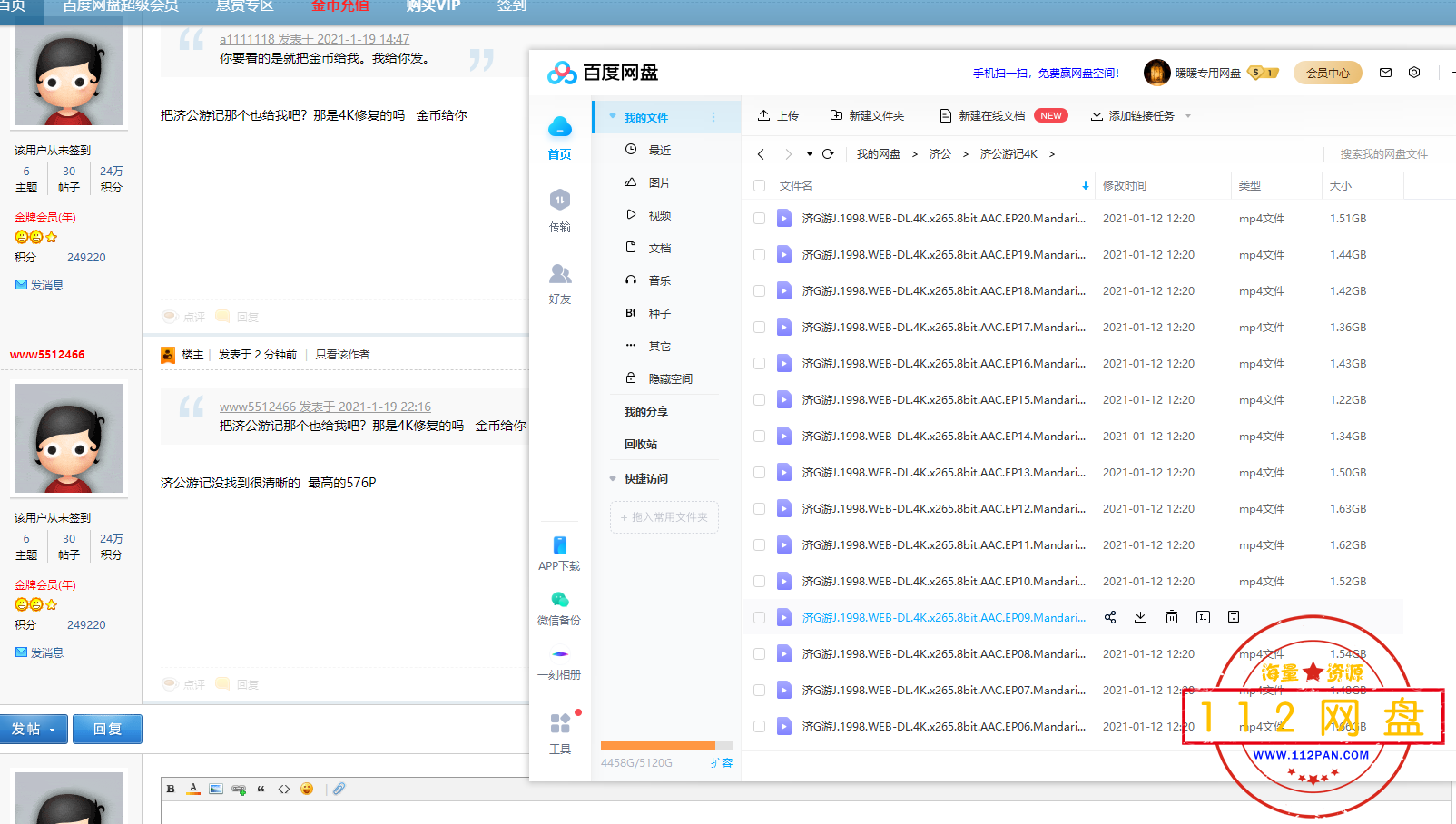1456x824 pixels.
Task: Open the settings gear icon in Netdisk header
Action: [x=1414, y=73]
